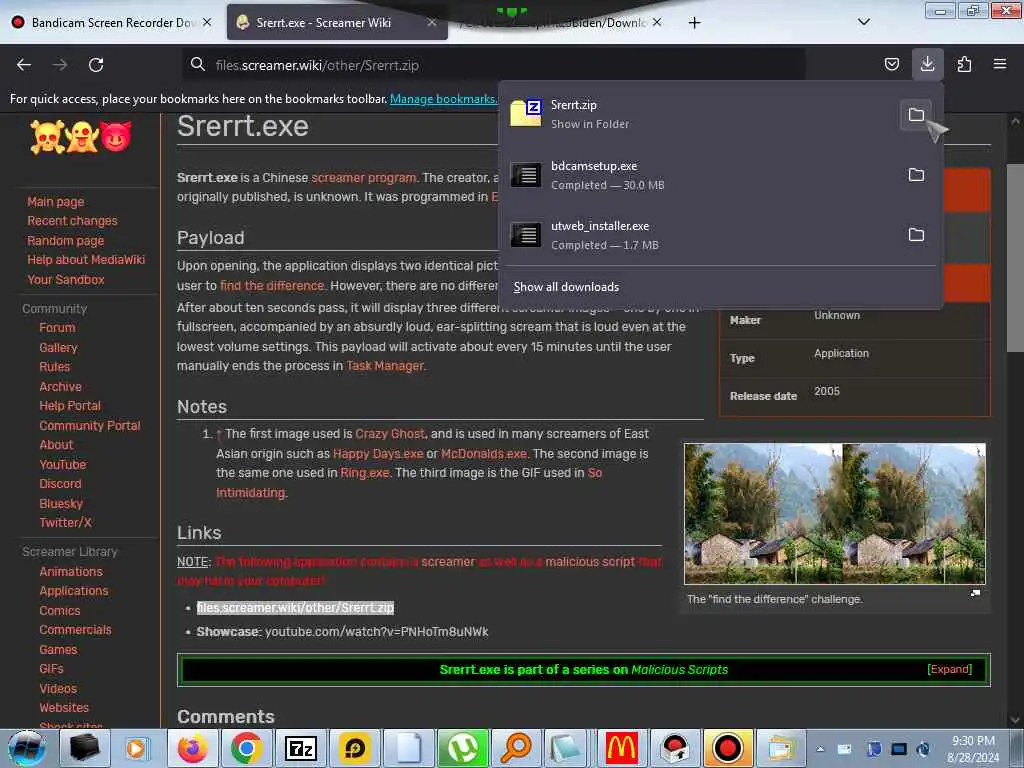
Task: Close the Srerrt.exe Screamer Wiki tab
Action: click(432, 22)
